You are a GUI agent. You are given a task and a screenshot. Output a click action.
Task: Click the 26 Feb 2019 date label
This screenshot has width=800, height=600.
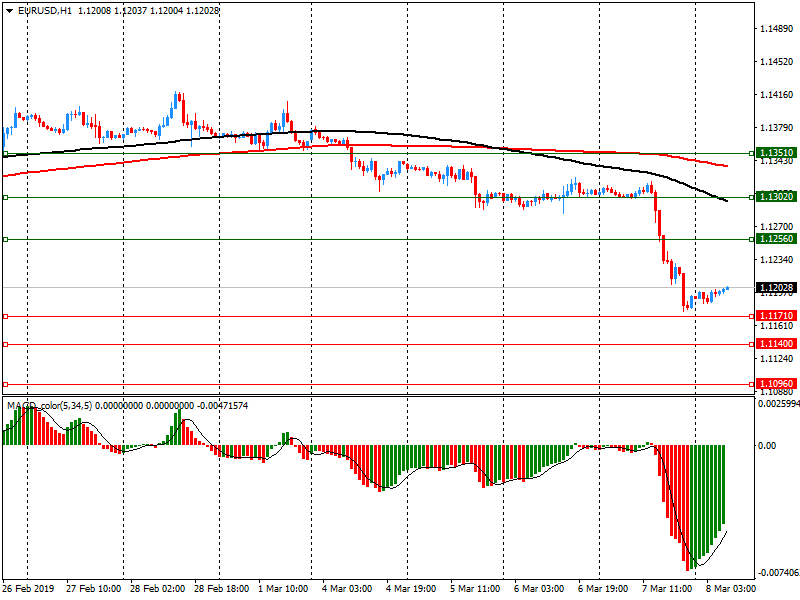tap(28, 589)
